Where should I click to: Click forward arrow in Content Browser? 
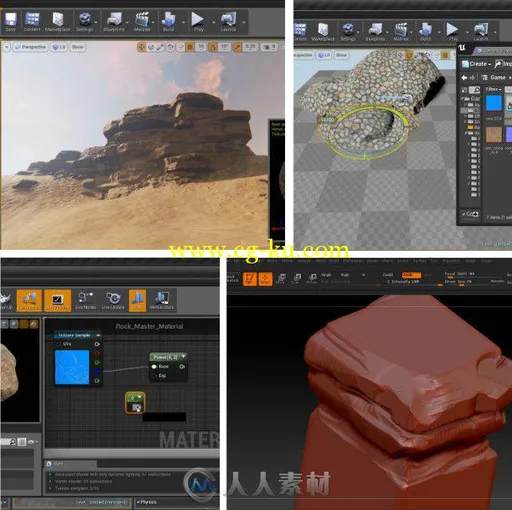472,78
